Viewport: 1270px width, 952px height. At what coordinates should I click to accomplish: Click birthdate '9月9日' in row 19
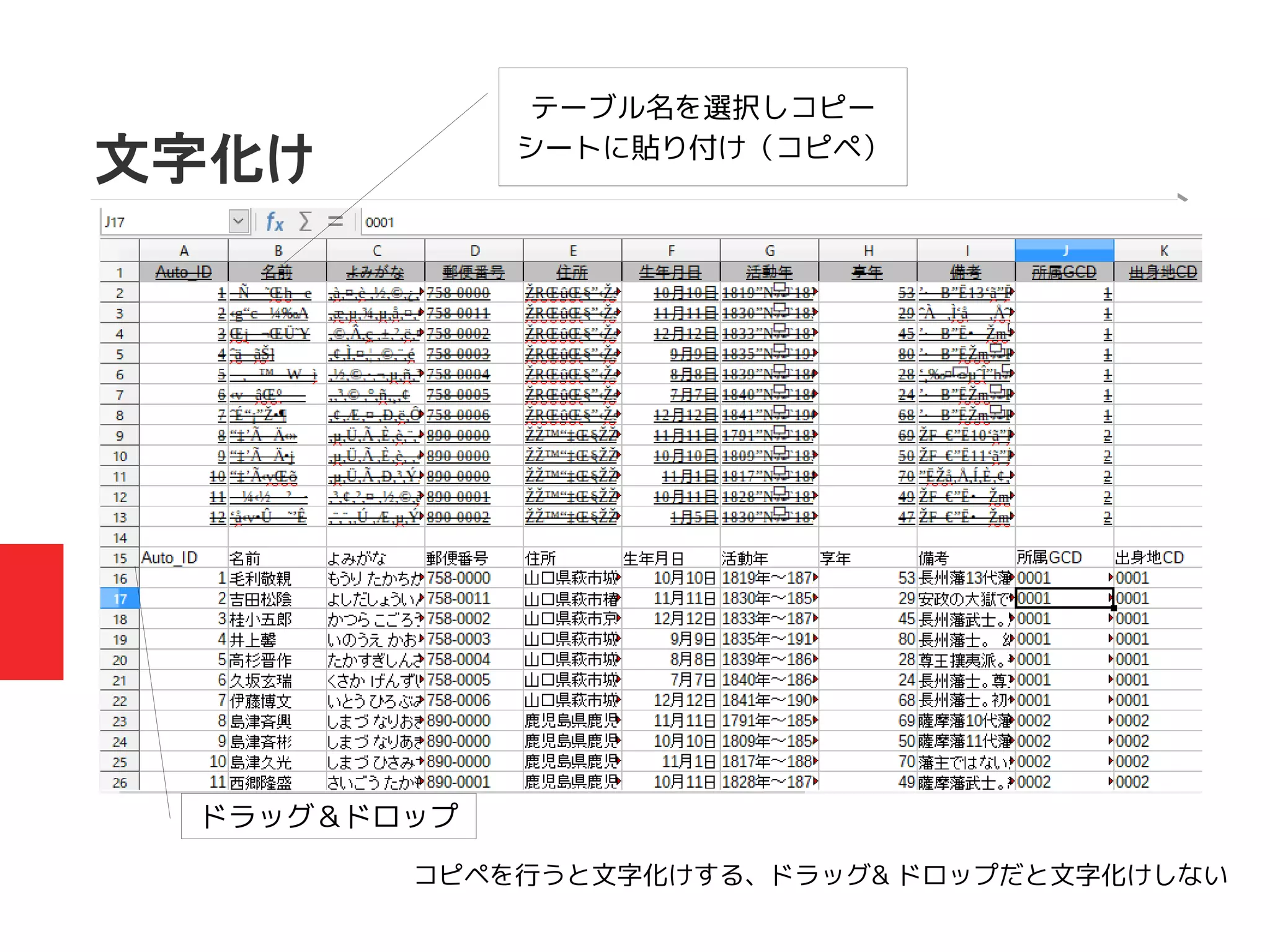pyautogui.click(x=671, y=640)
